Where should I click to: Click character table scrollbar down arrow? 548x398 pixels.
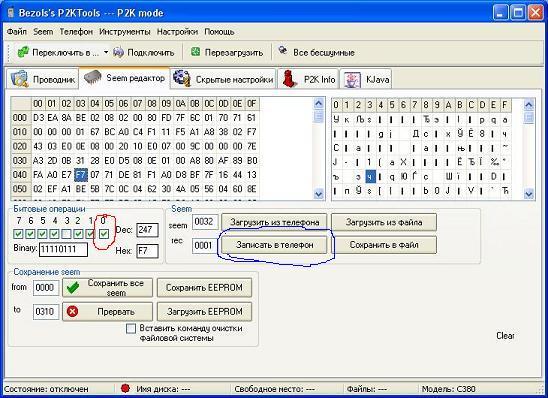coord(529,193)
